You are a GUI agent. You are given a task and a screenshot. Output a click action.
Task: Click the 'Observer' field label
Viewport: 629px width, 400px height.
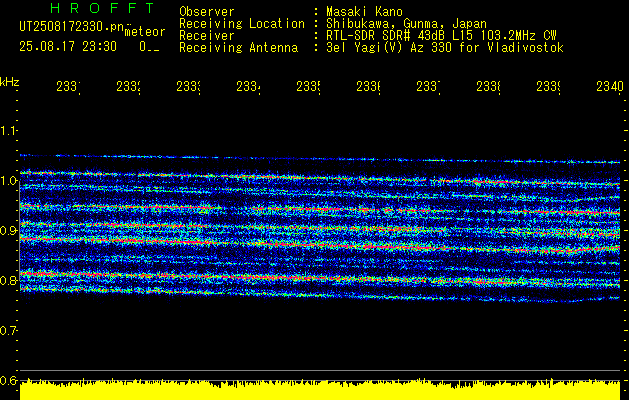point(207,12)
